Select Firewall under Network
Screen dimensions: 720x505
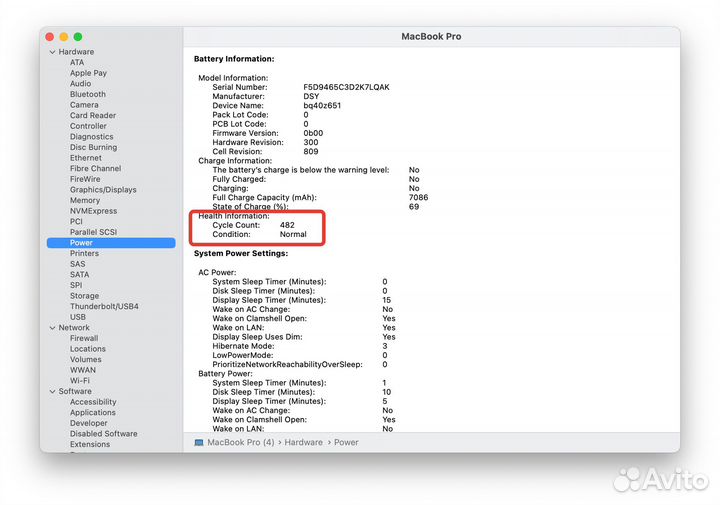[84, 338]
